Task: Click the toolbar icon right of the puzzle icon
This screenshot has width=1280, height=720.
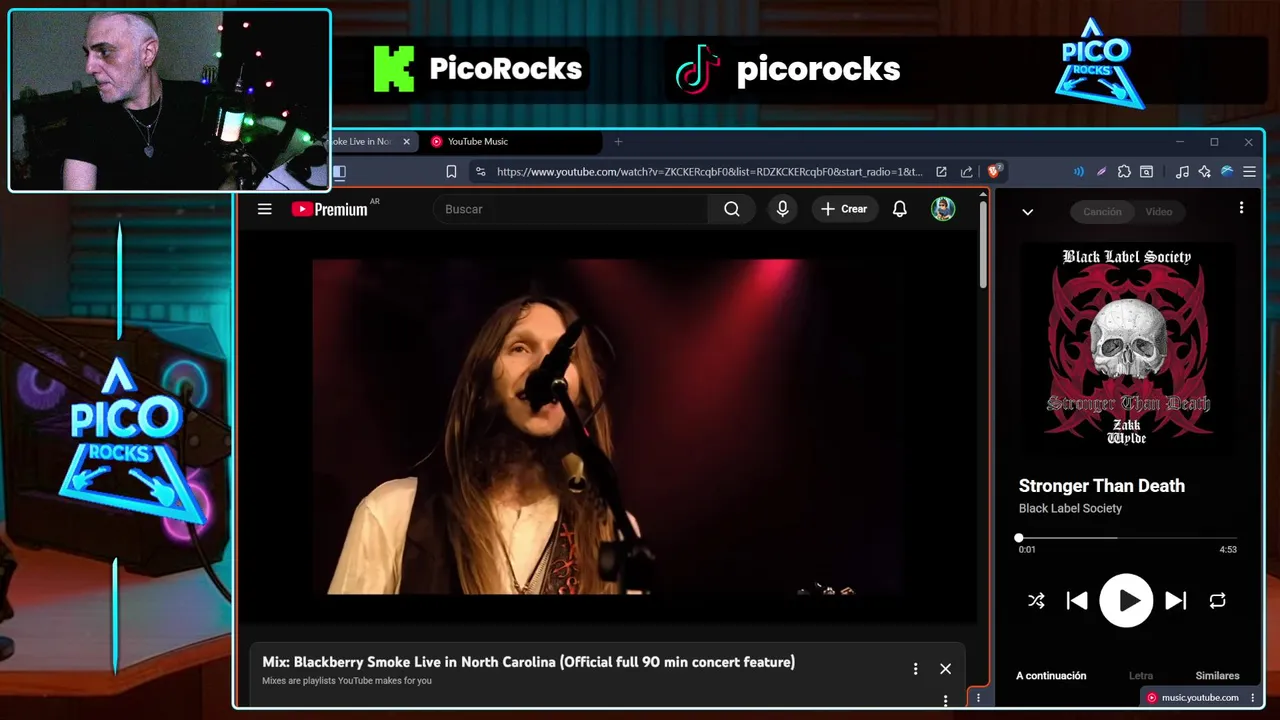Action: click(x=1147, y=172)
